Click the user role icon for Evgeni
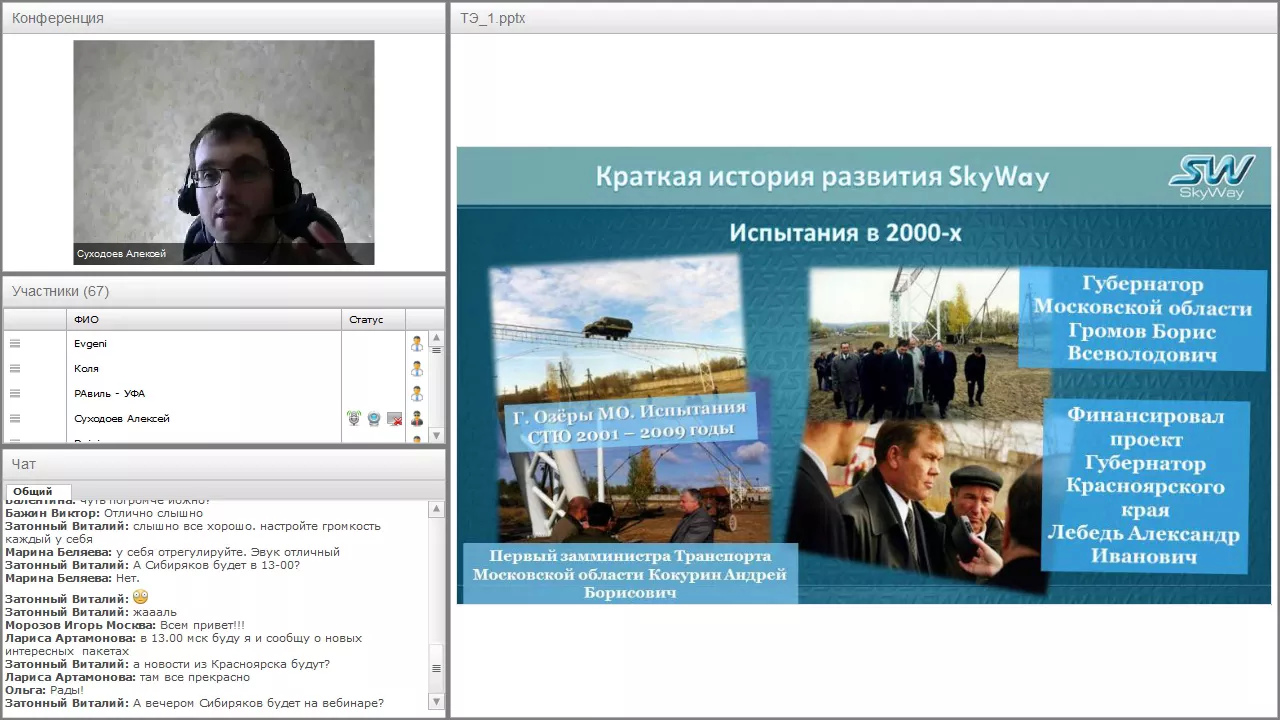Screen dimensions: 1280x720 click(x=417, y=343)
